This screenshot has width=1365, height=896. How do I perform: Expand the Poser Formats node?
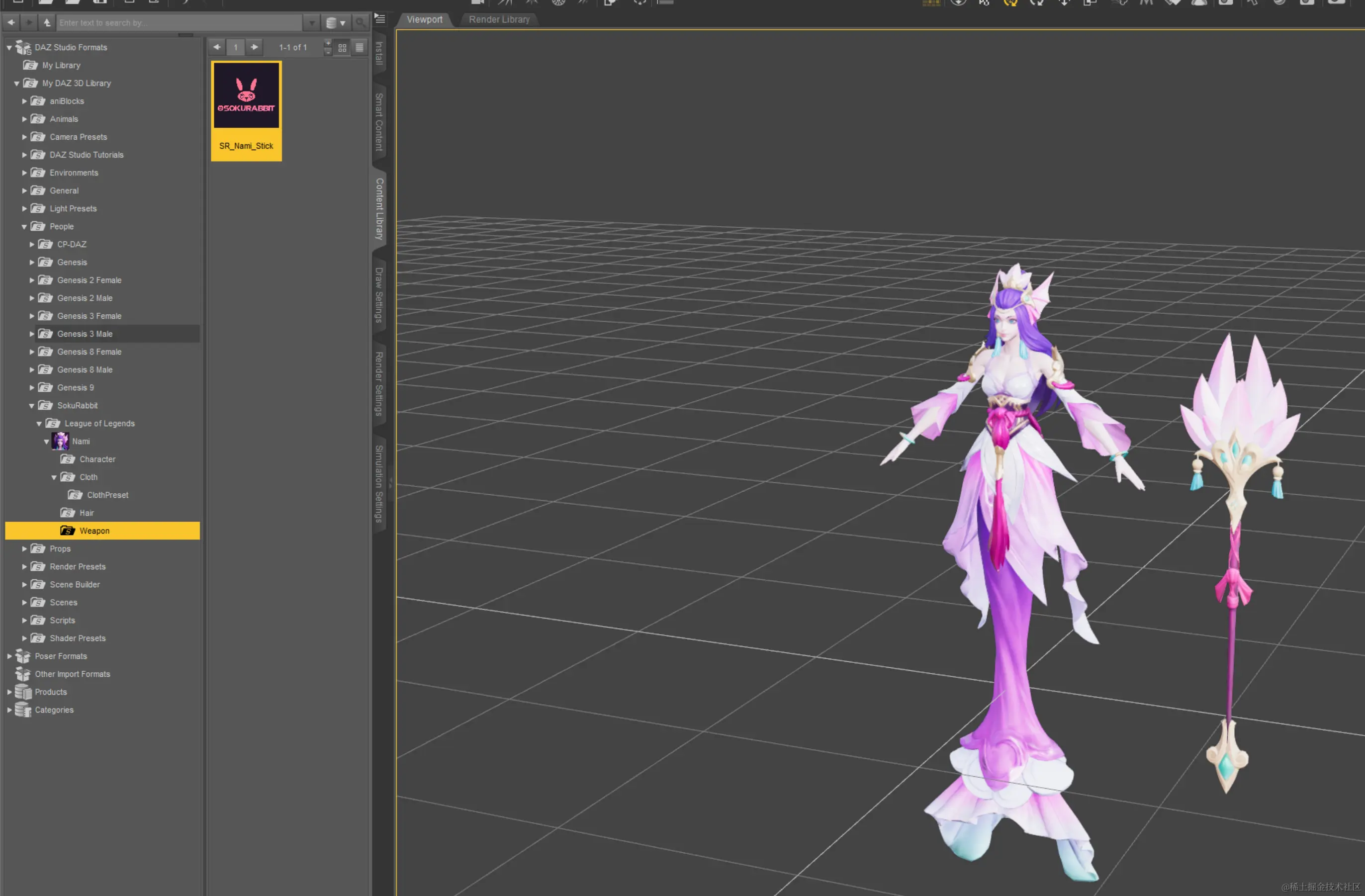(x=9, y=656)
